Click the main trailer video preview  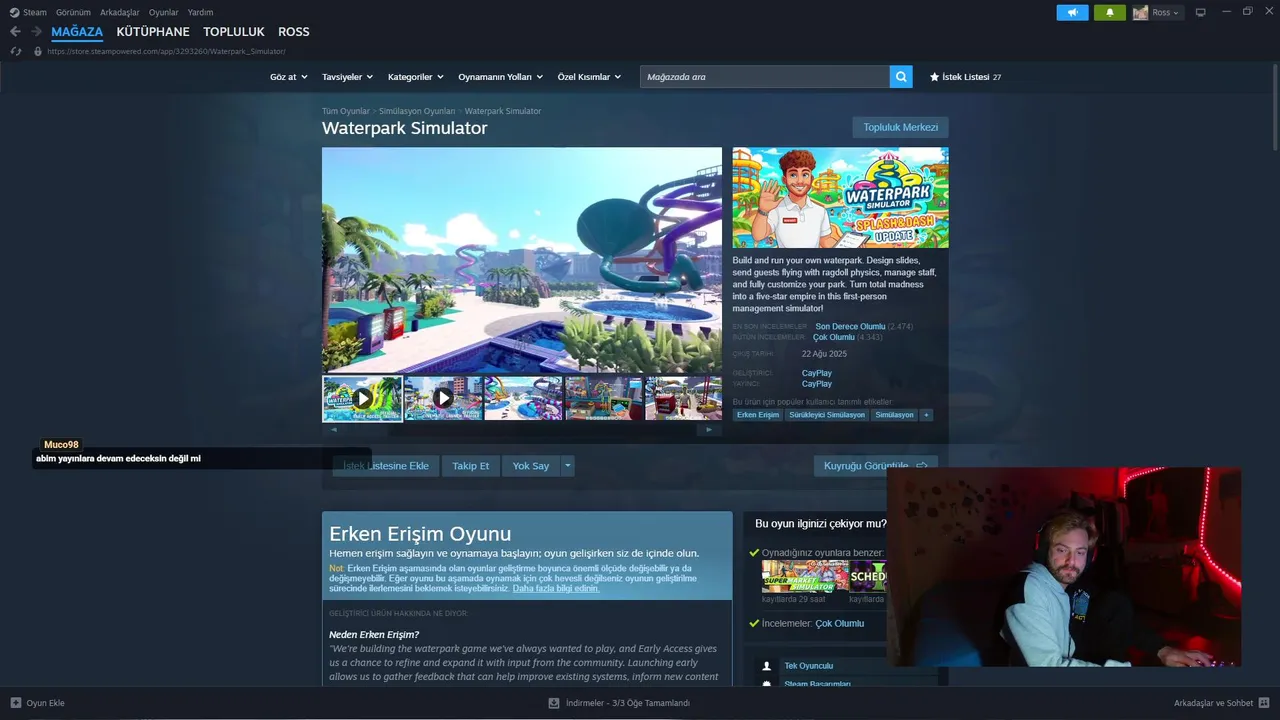coord(521,260)
